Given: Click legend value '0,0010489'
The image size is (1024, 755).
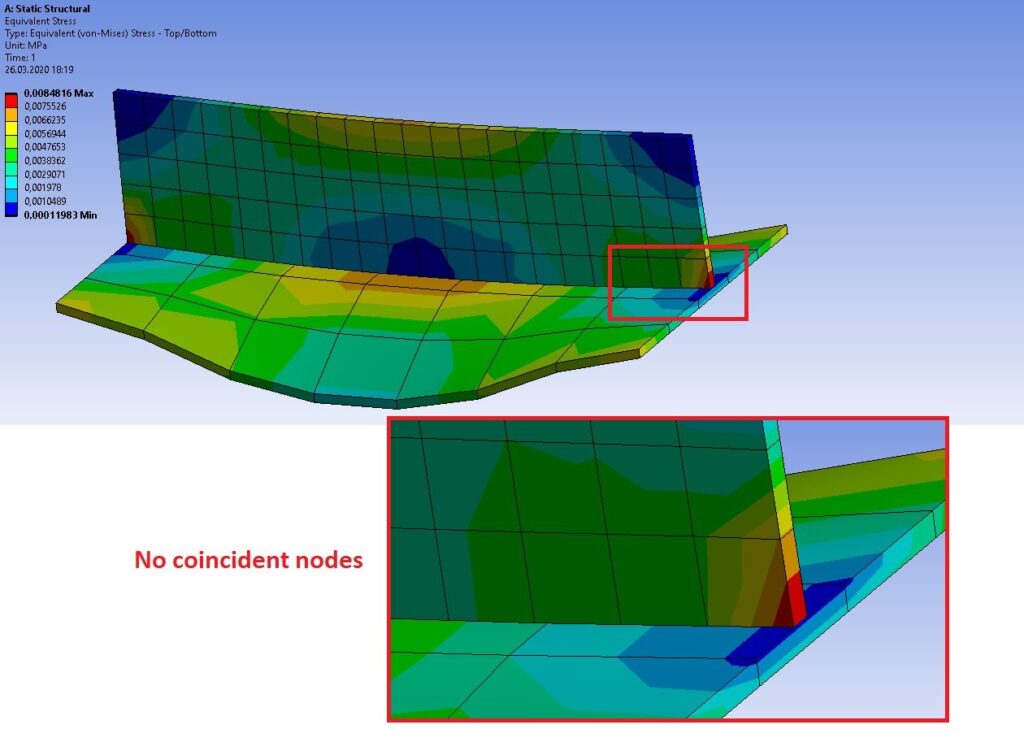Looking at the screenshot, I should click(x=45, y=201).
